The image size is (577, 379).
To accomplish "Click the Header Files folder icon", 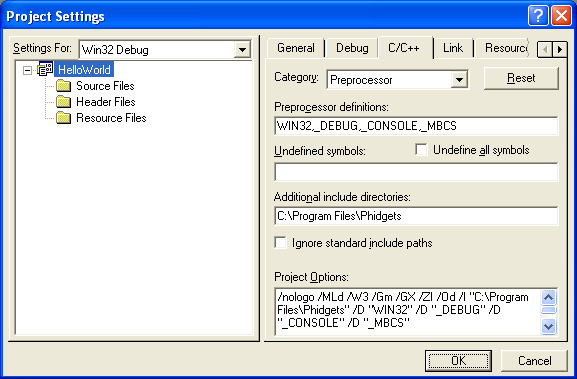I will pyautogui.click(x=63, y=102).
